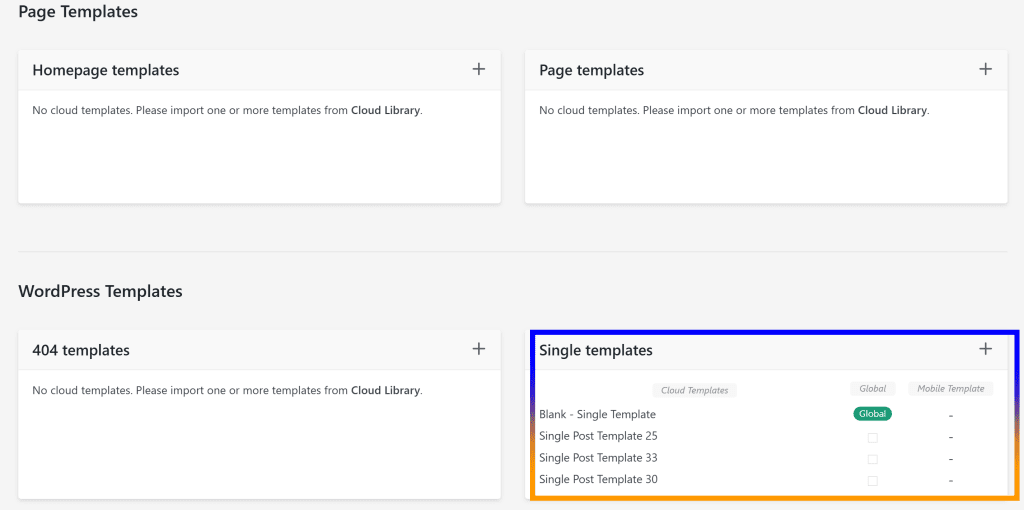This screenshot has height=510, width=1024.
Task: Follow Cloud Library link in Page templates
Action: (892, 111)
